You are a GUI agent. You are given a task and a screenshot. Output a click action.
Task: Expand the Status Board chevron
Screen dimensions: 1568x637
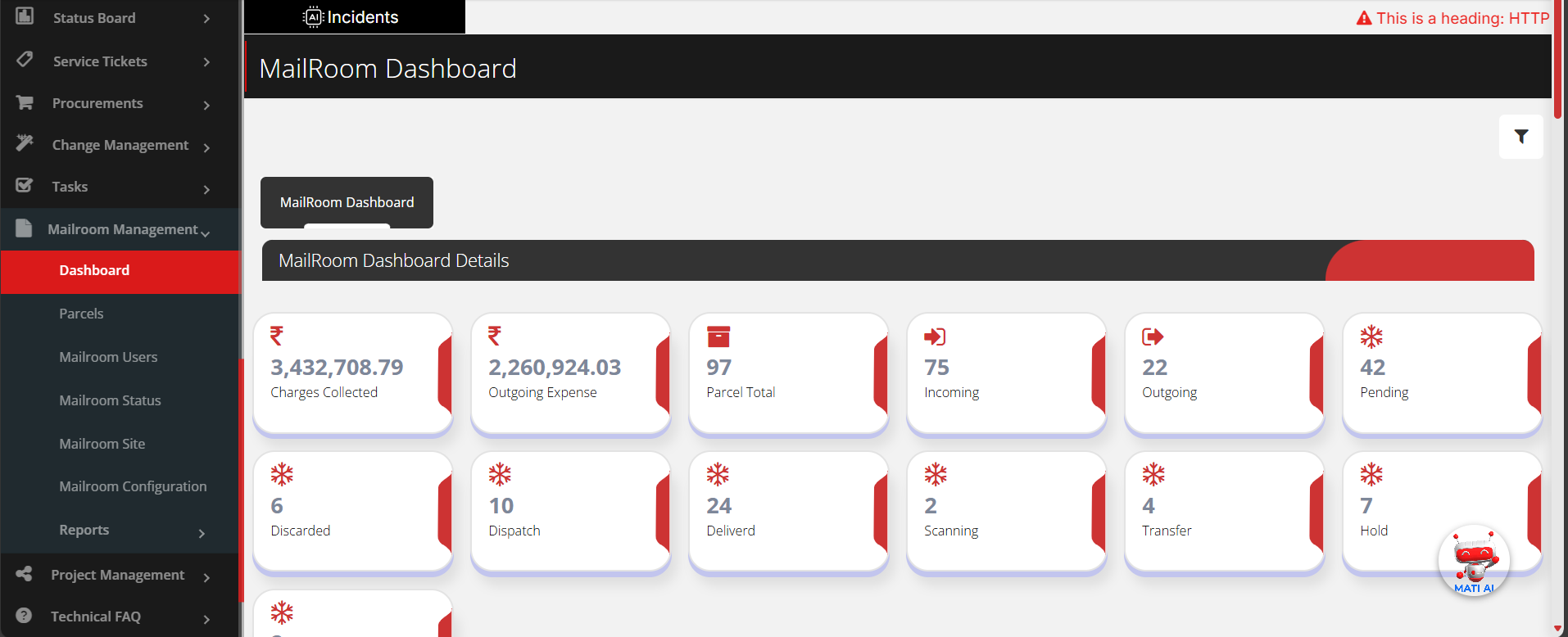point(206,19)
